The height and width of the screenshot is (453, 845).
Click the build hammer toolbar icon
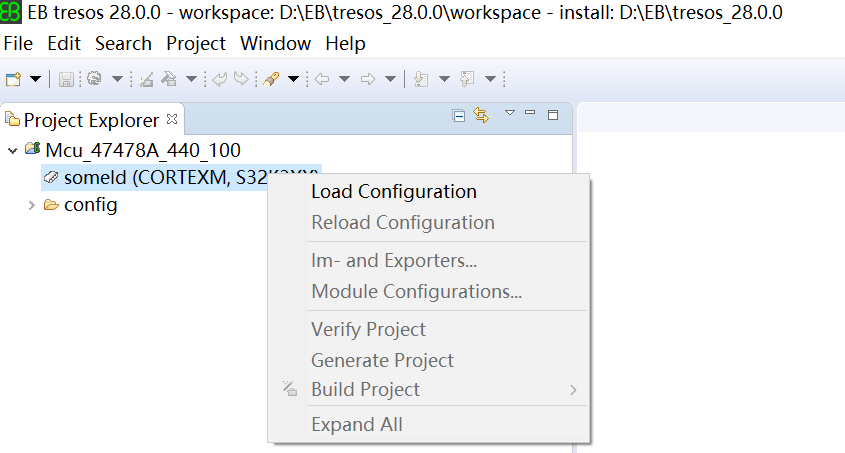[x=169, y=79]
